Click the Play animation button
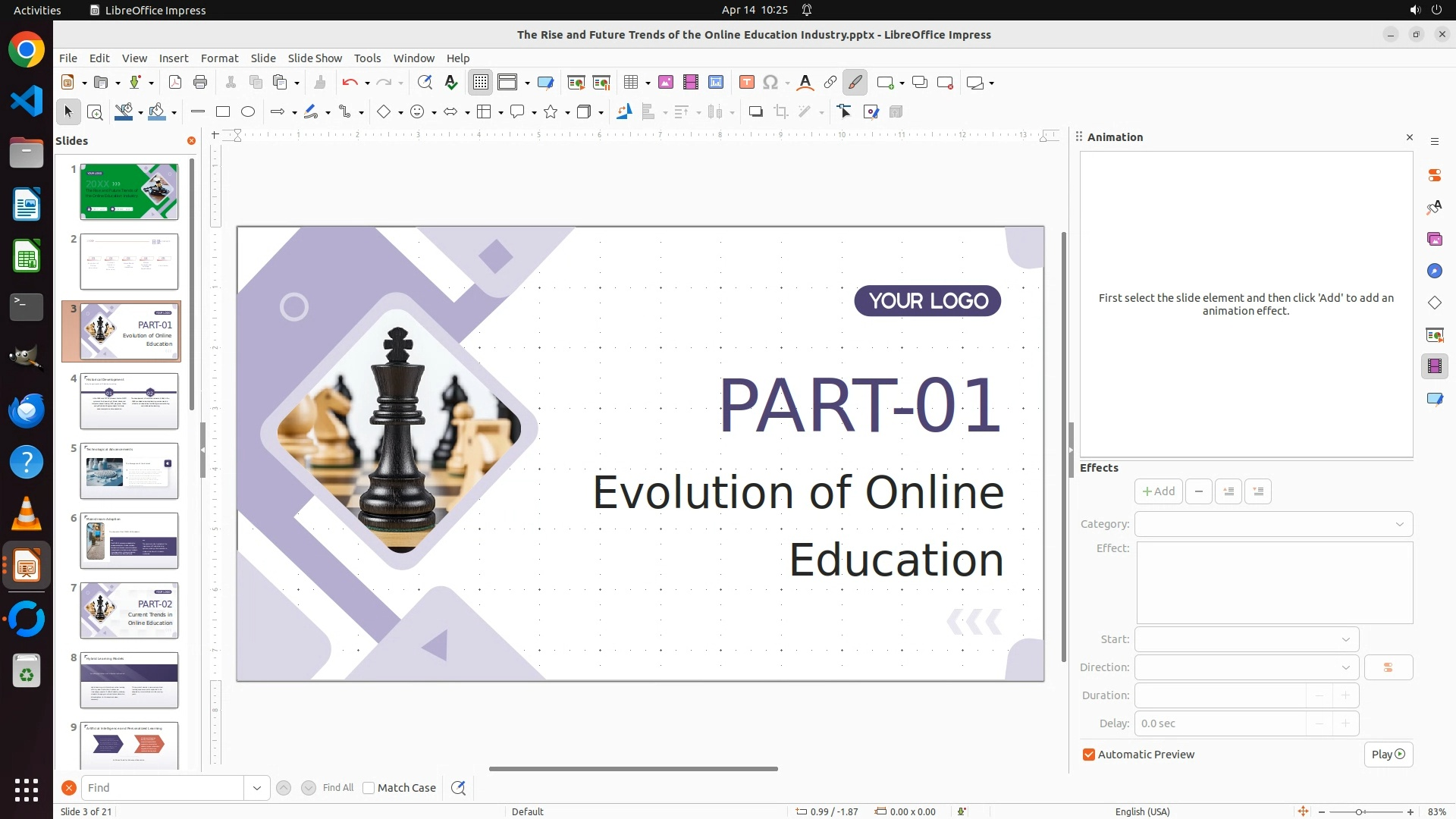The width and height of the screenshot is (1456, 819). coord(1388,755)
